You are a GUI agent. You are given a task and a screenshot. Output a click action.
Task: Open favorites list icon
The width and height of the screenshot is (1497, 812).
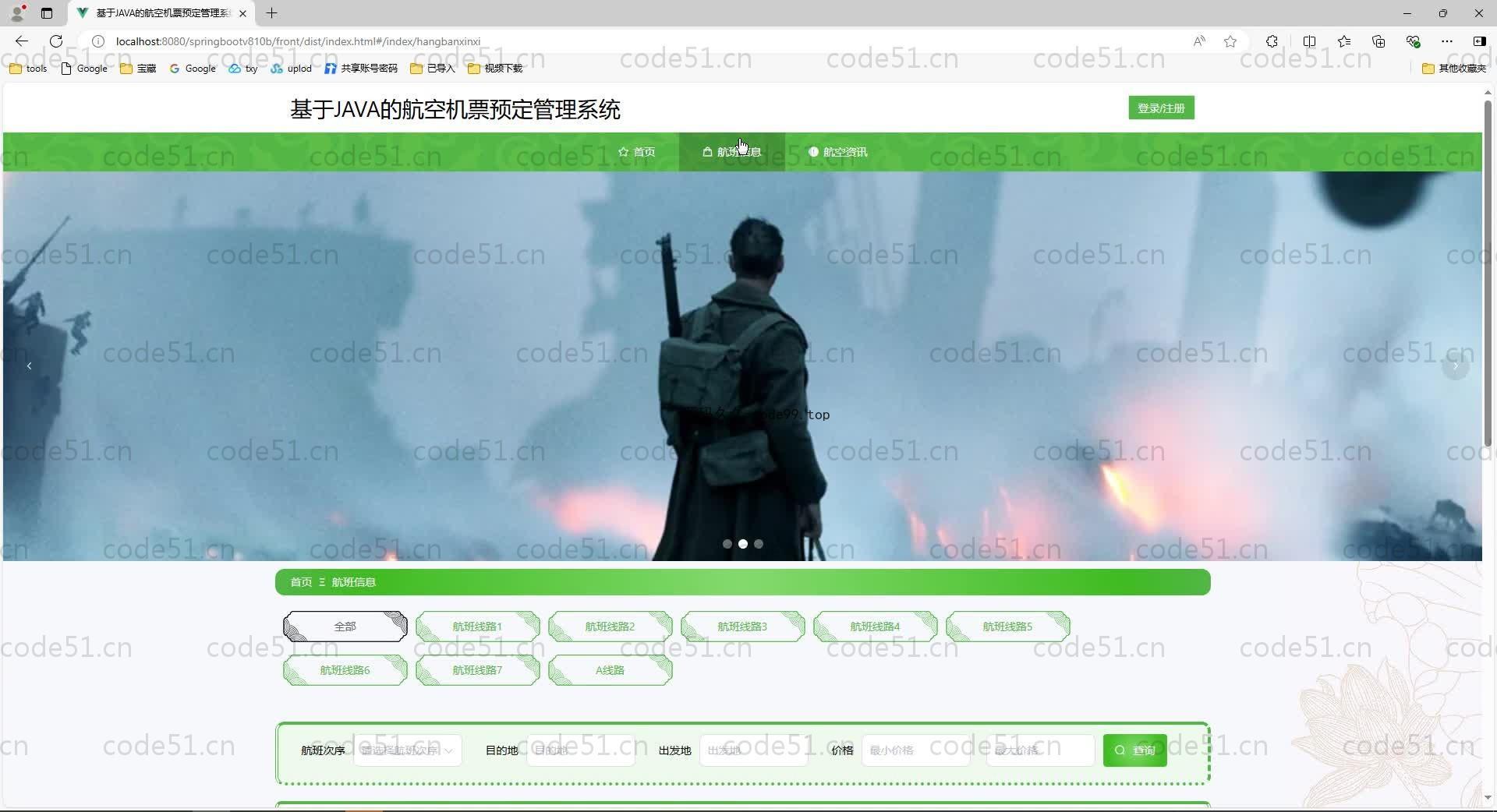[x=1344, y=41]
